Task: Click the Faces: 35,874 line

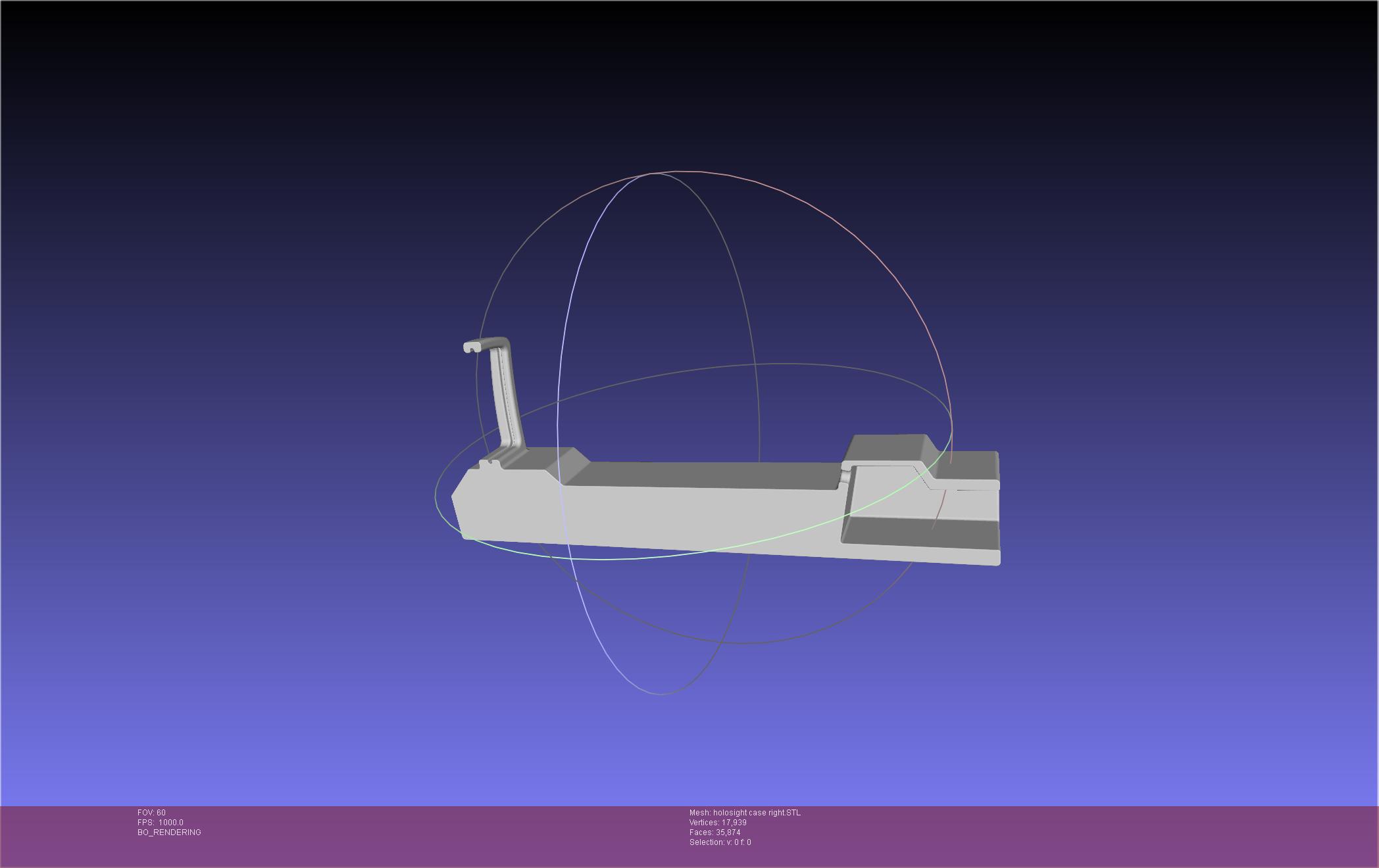Action: click(715, 832)
